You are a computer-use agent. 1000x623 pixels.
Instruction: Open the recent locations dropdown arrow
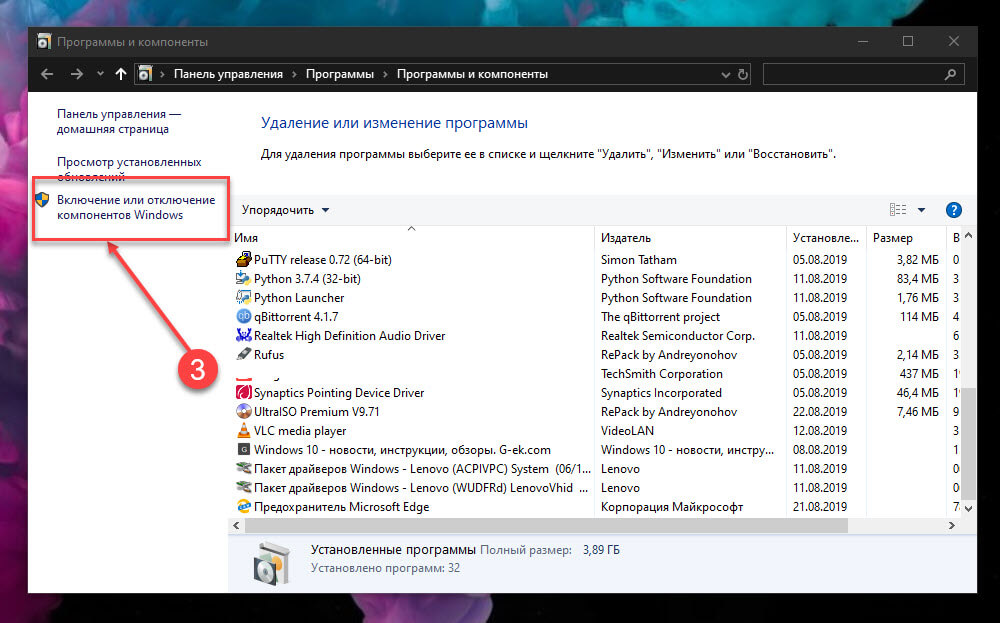click(x=100, y=74)
